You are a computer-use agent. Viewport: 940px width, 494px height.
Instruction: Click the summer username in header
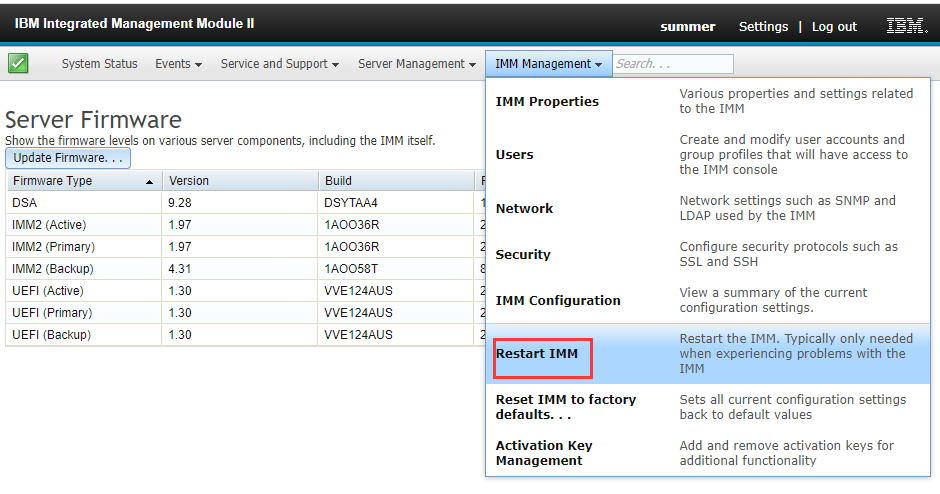[x=688, y=26]
